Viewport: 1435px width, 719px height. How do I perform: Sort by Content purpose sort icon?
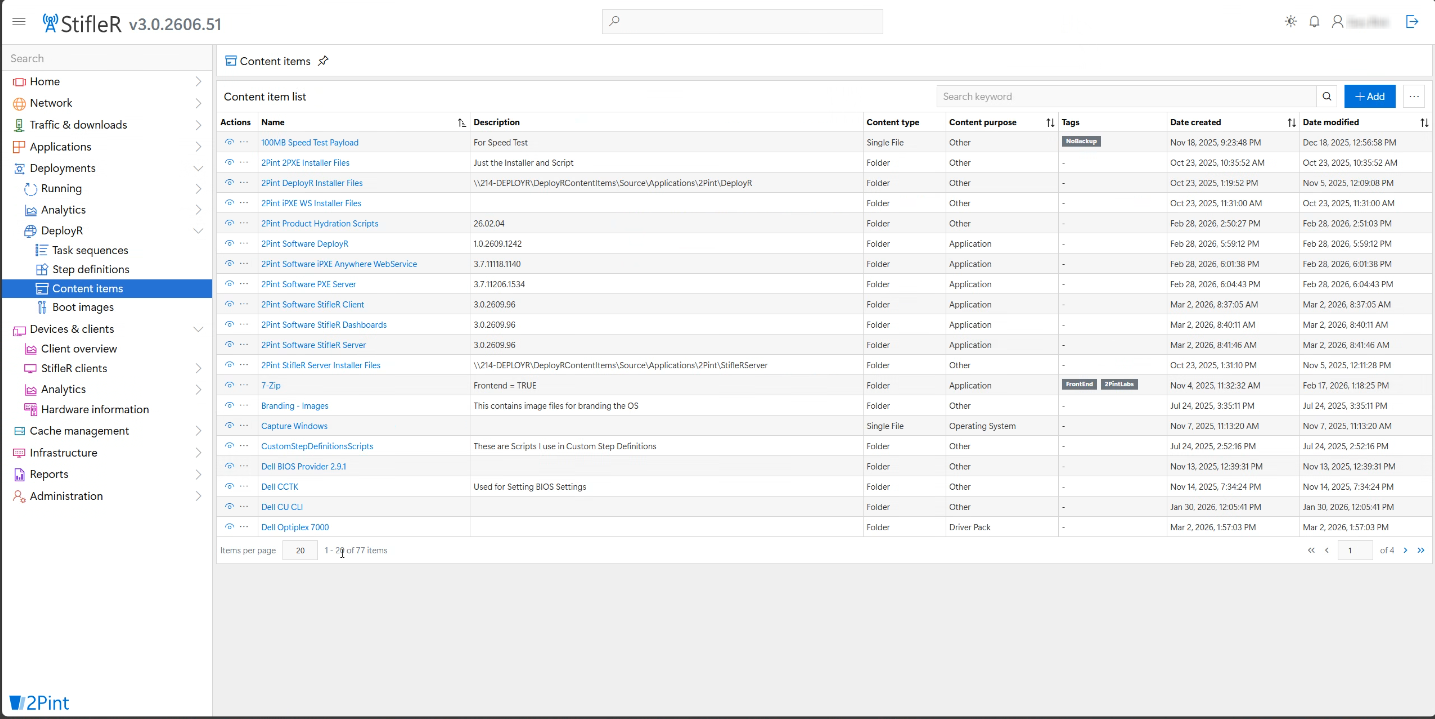pos(1050,122)
